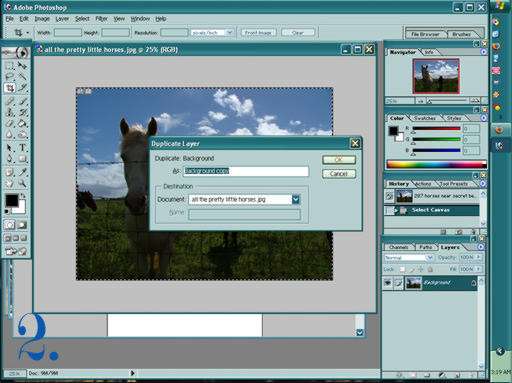Enable Lock image pixels brush icon
Image resolution: width=512 pixels, height=383 pixels.
point(412,269)
